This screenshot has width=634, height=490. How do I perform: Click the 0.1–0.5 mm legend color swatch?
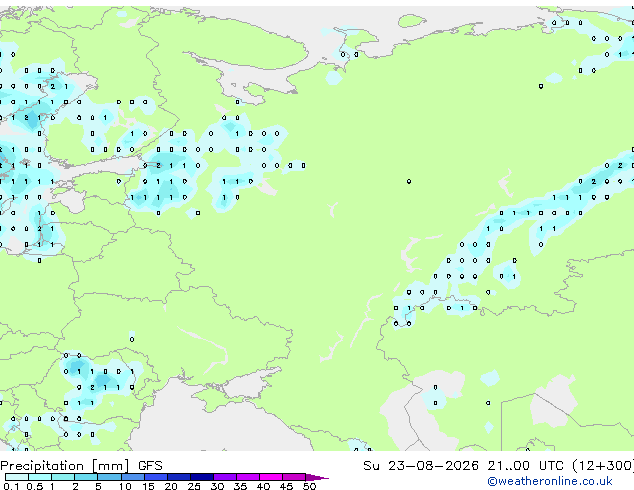pos(17,477)
